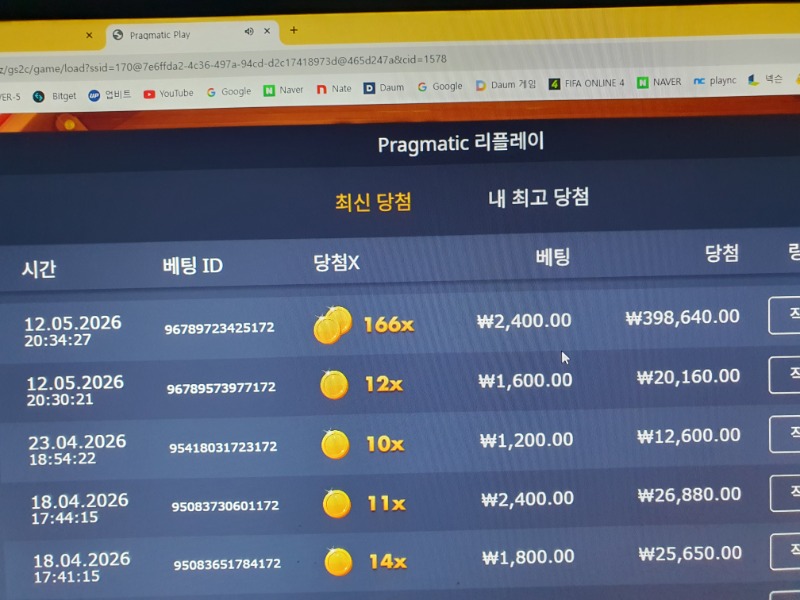Switch to the 내 최고 당첨 tab

539,197
